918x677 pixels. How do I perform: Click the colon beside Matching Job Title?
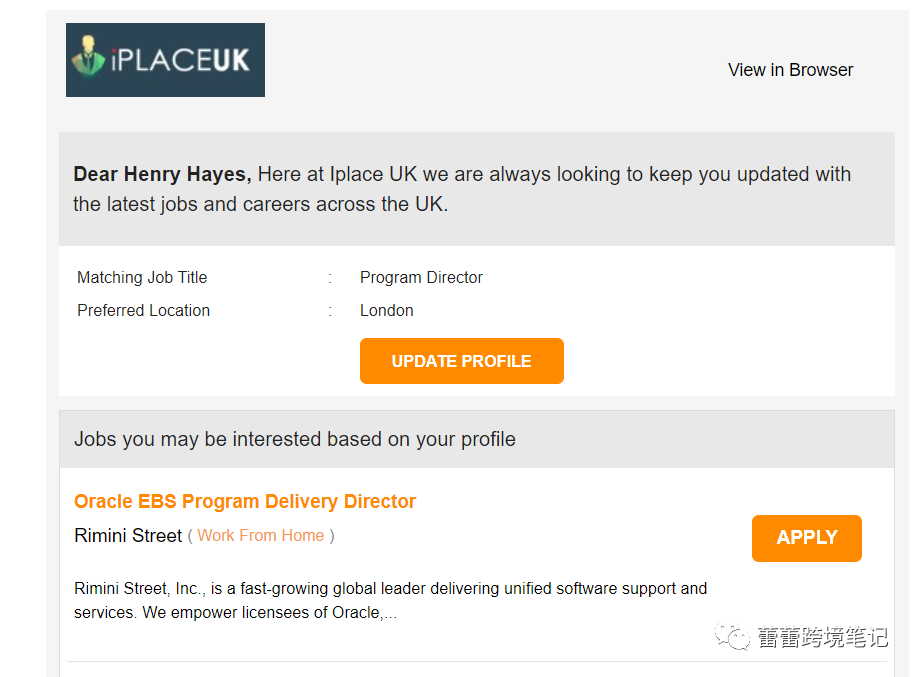coord(329,278)
